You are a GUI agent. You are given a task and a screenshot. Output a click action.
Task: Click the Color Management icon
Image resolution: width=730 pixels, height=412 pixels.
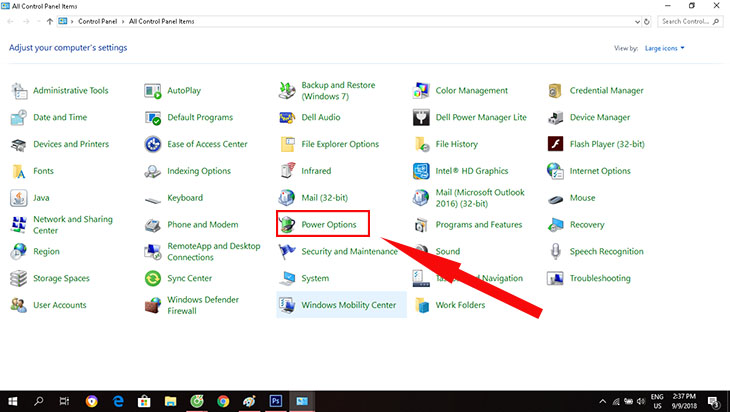click(x=421, y=91)
